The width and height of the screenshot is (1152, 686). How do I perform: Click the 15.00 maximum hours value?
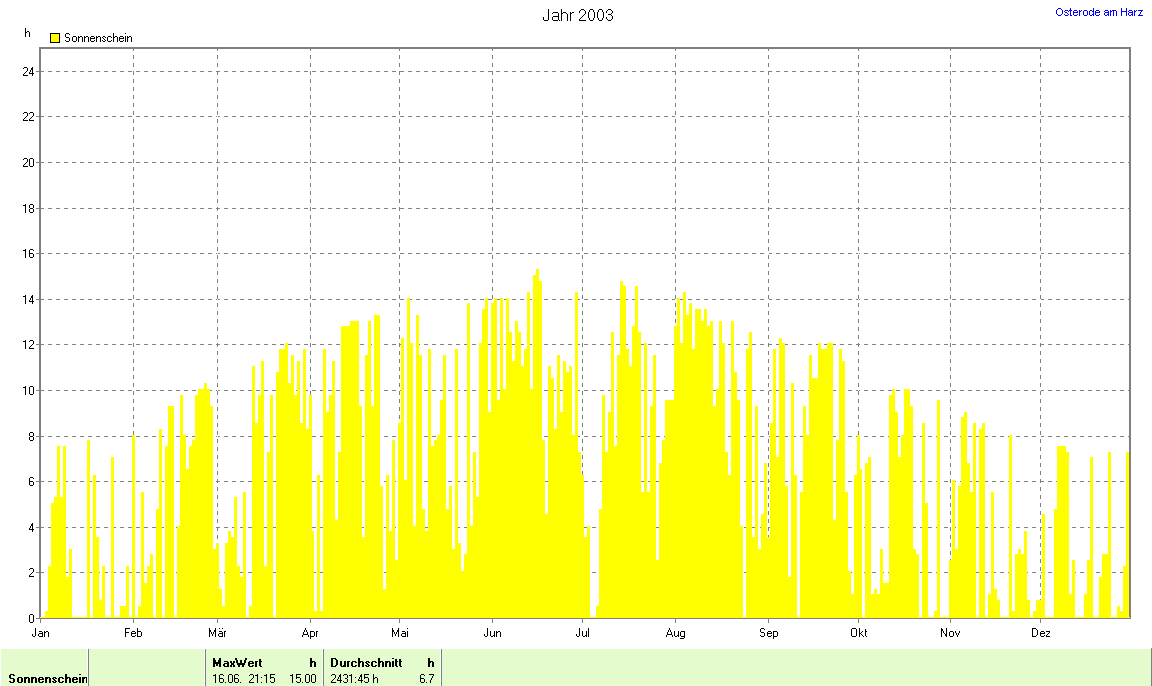[x=303, y=679]
